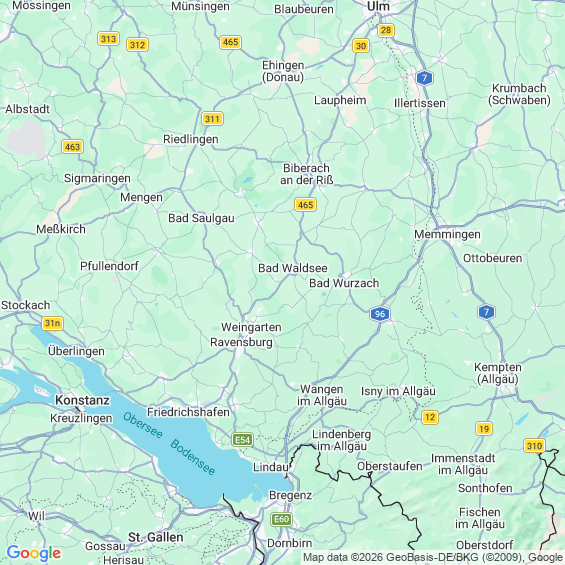Click the 311 road shield above Riedlingen

[x=212, y=119]
